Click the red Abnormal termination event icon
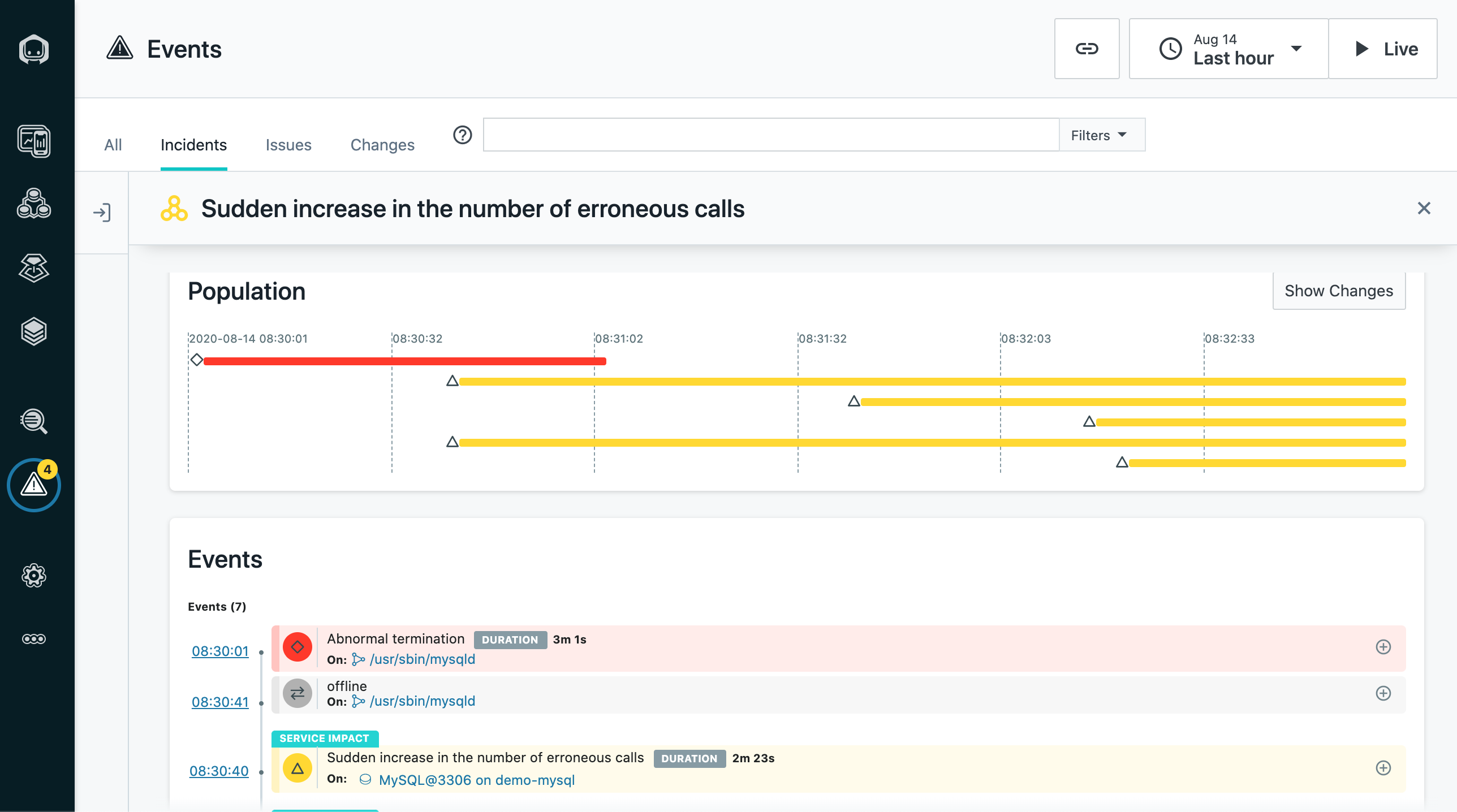The height and width of the screenshot is (812, 1457). pyautogui.click(x=298, y=647)
